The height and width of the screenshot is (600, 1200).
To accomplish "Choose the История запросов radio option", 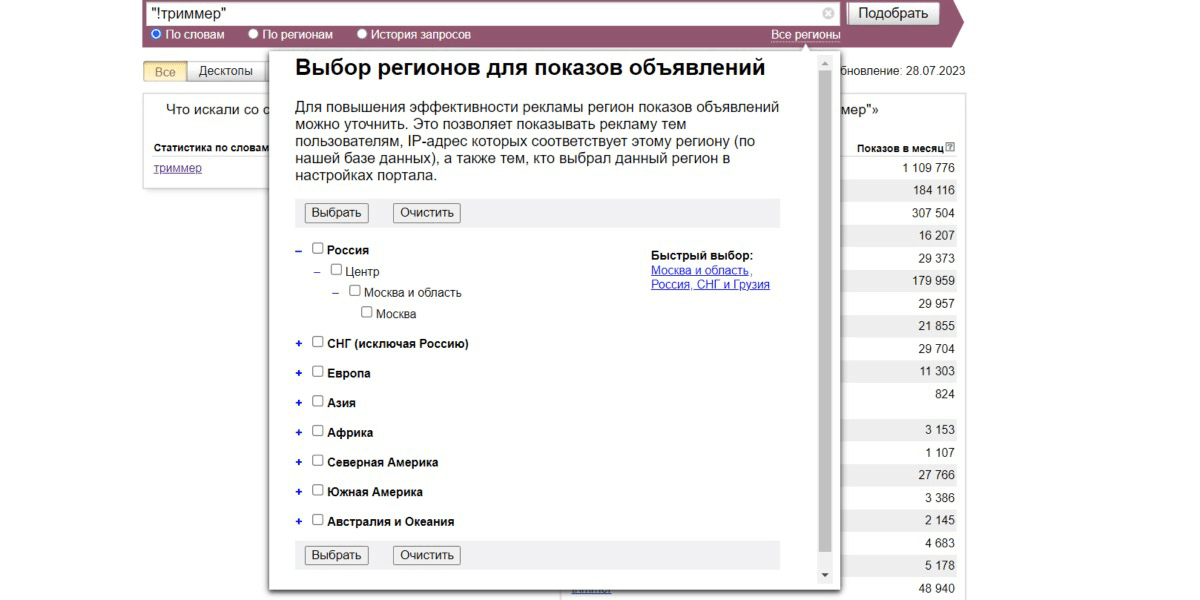I will click(362, 34).
